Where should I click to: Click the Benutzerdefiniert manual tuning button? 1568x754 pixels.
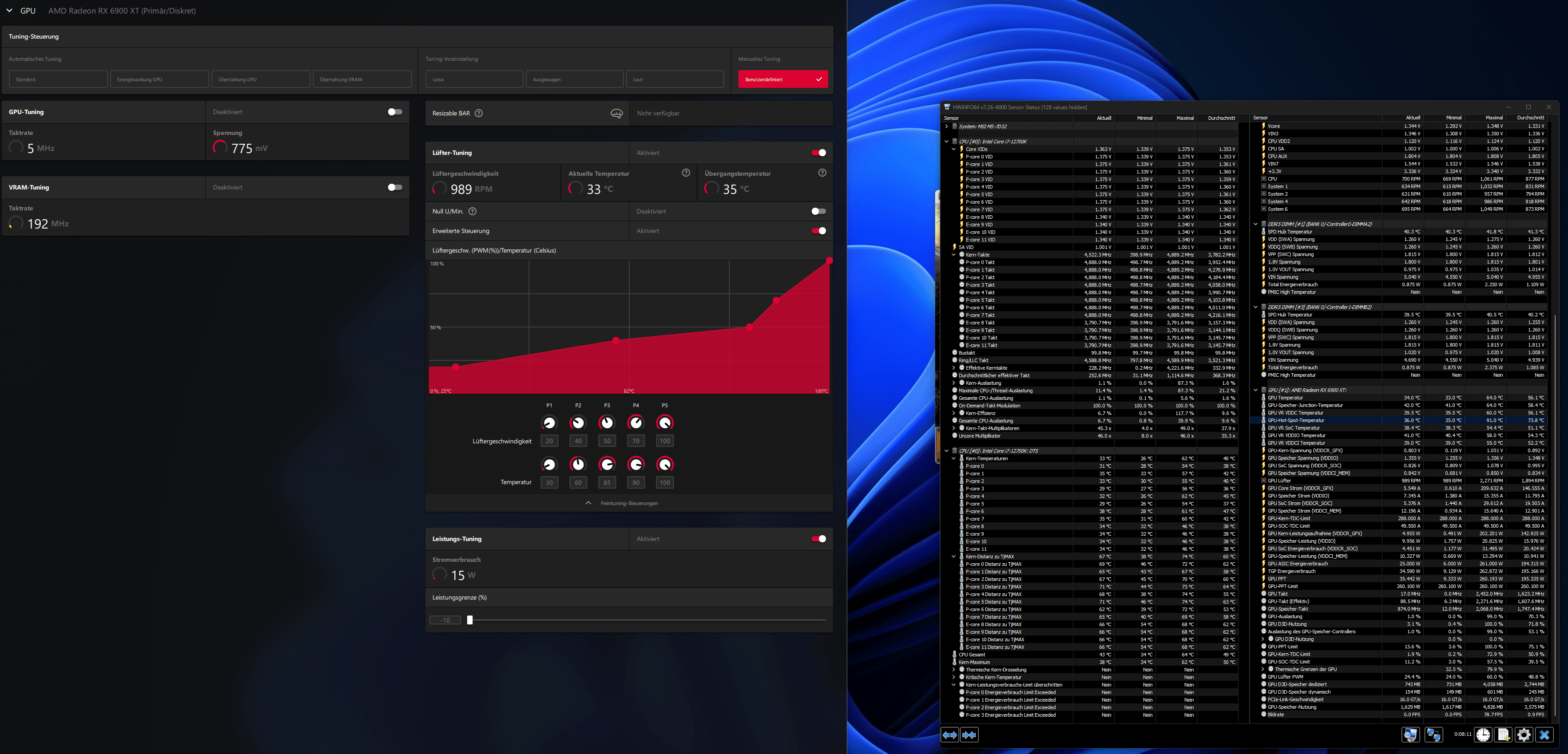[x=783, y=79]
